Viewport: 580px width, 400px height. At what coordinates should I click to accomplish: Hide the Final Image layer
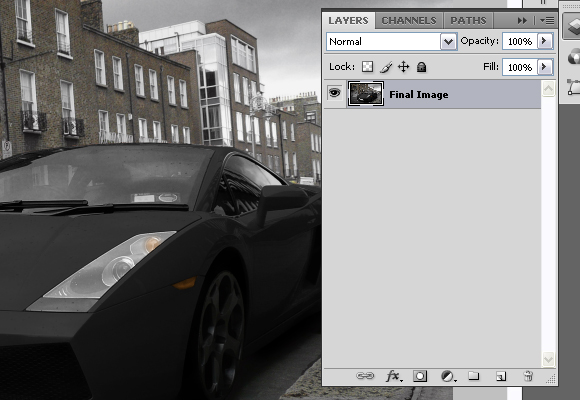tap(334, 93)
